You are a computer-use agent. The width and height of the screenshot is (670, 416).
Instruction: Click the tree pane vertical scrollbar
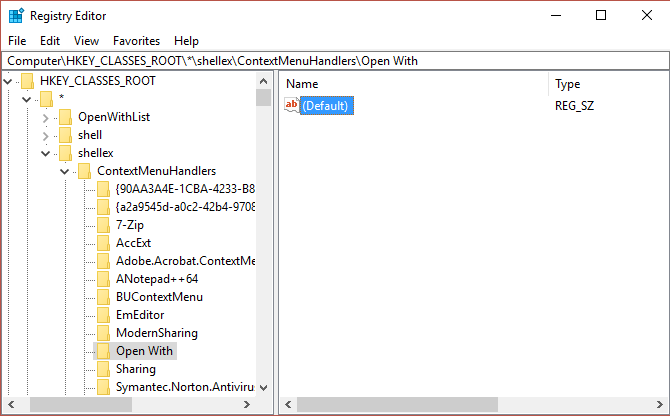coord(263,250)
